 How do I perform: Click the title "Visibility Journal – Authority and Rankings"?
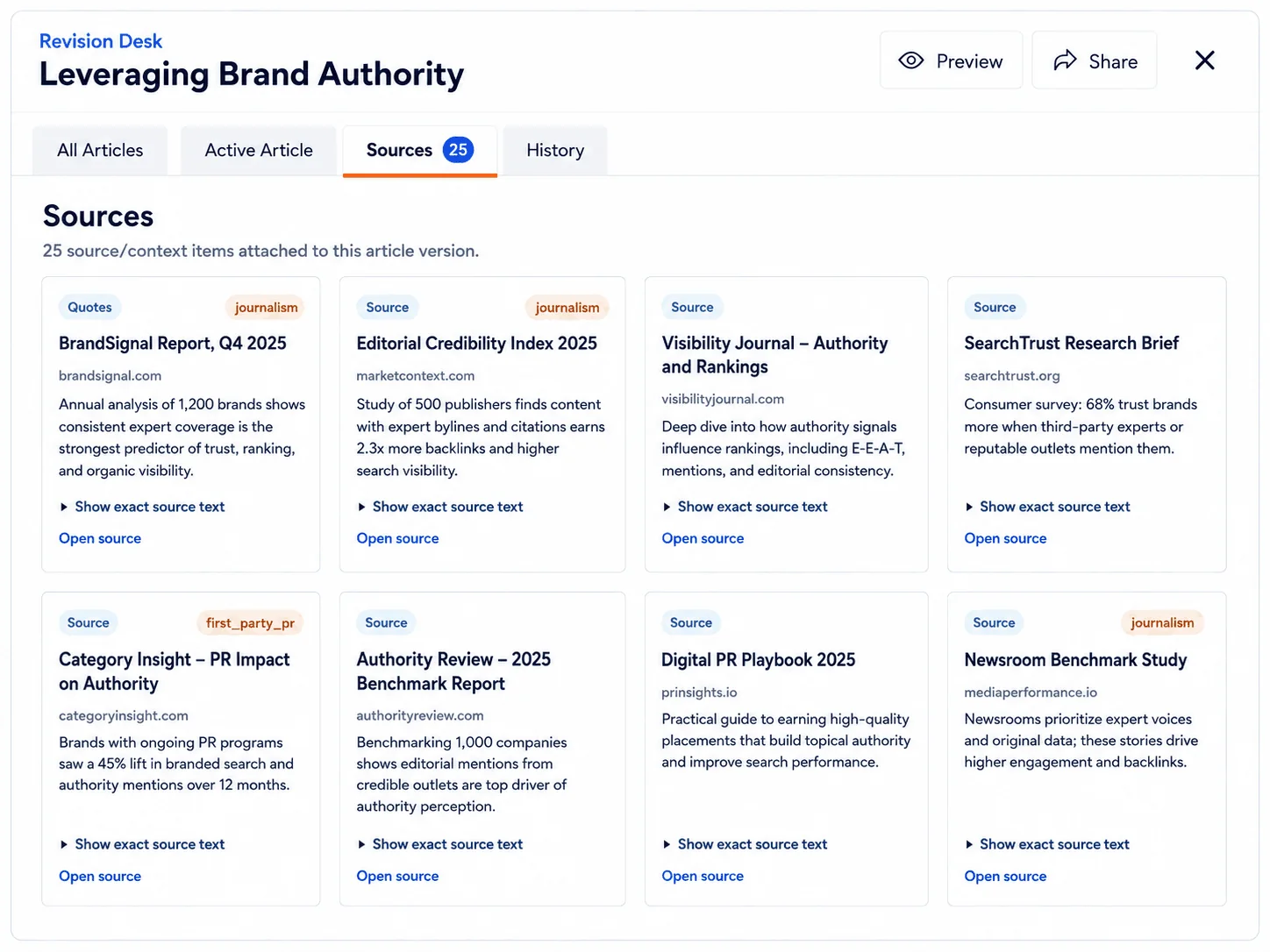tap(774, 355)
